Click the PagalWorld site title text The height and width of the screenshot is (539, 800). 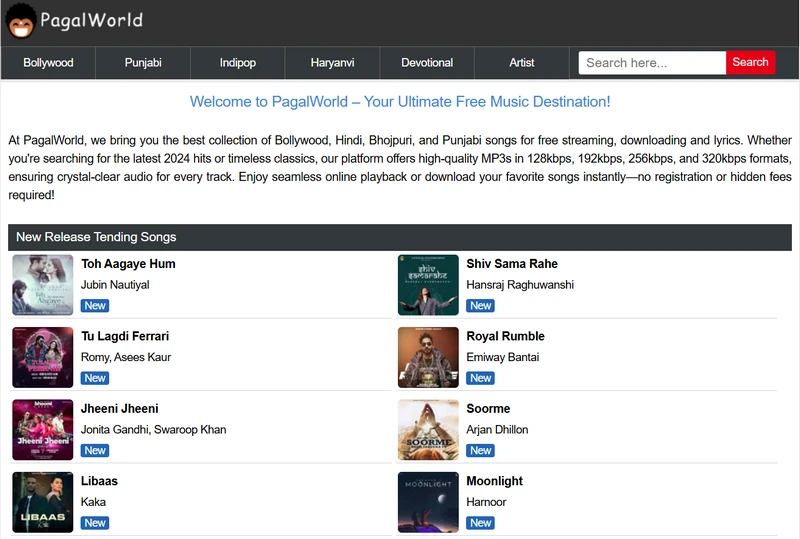(x=92, y=21)
